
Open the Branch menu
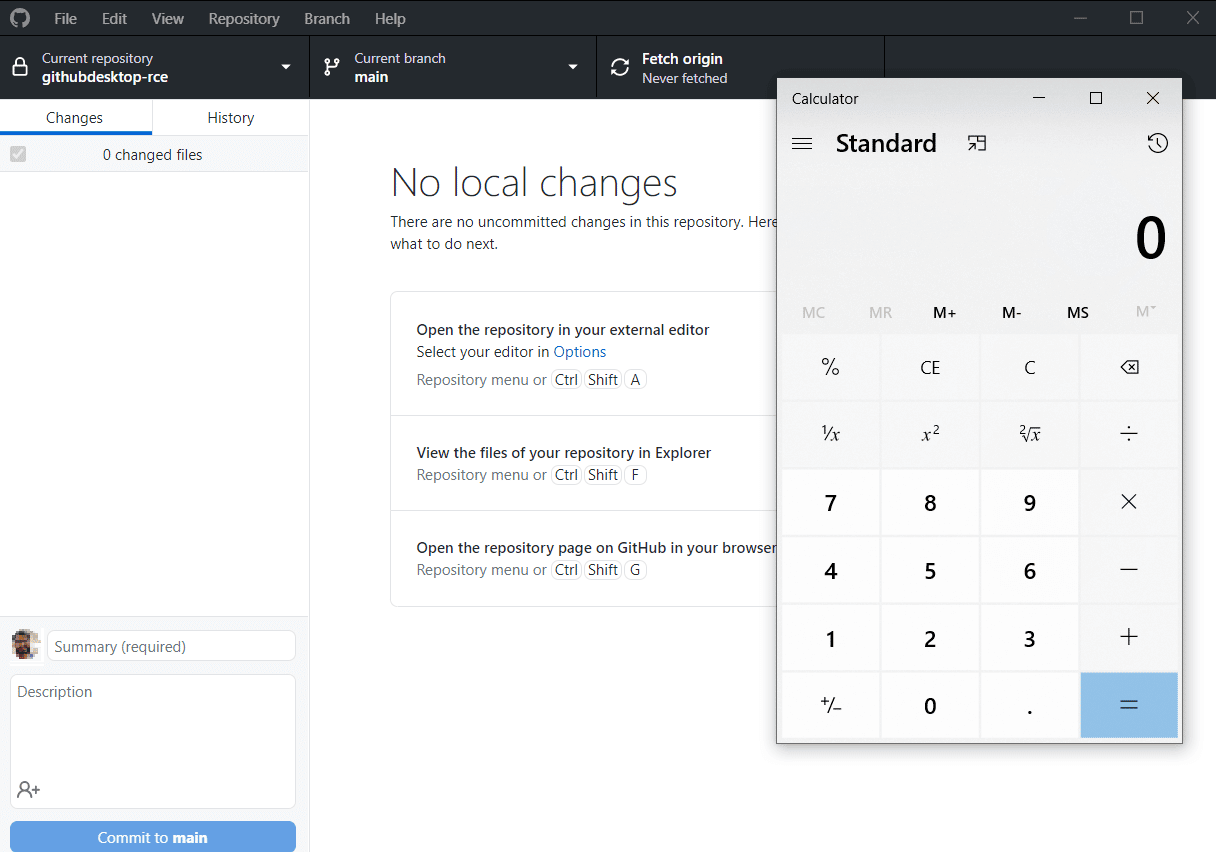[327, 18]
